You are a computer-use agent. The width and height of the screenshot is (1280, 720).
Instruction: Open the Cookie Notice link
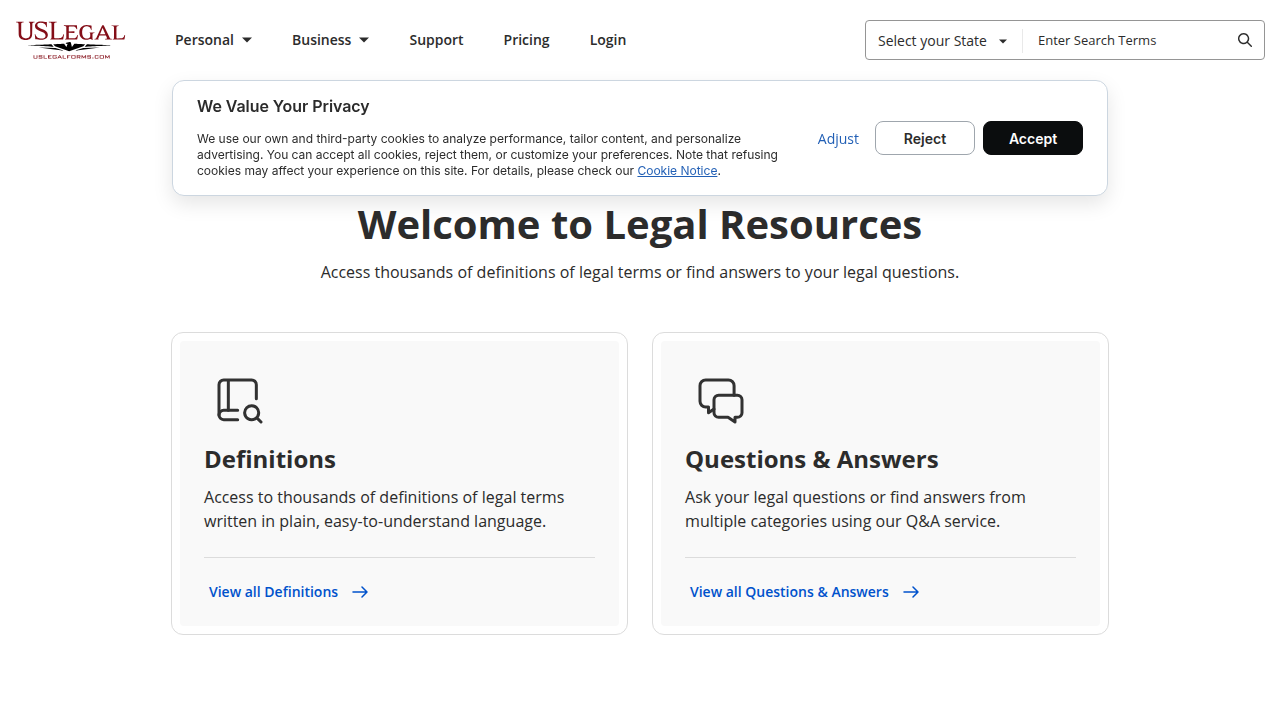tap(677, 171)
